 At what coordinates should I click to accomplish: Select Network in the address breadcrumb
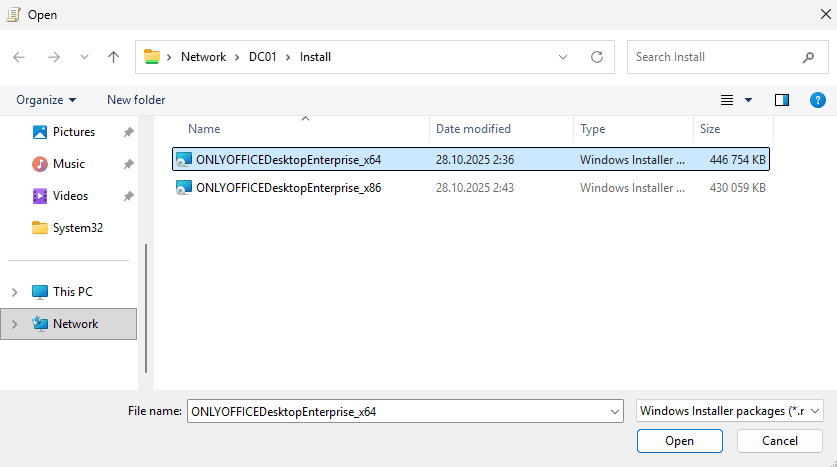[x=203, y=57]
